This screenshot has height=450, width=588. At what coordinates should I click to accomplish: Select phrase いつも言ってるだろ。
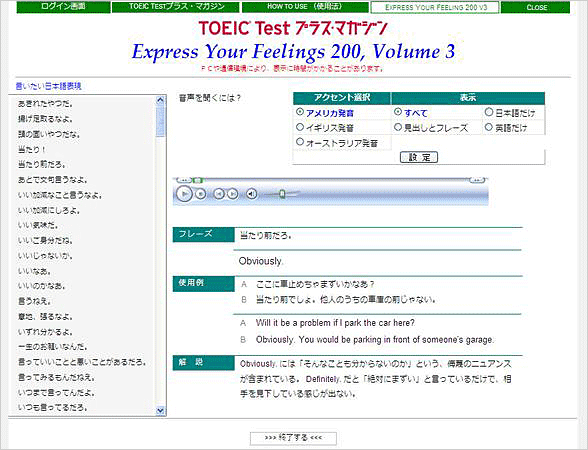[x=52, y=407]
